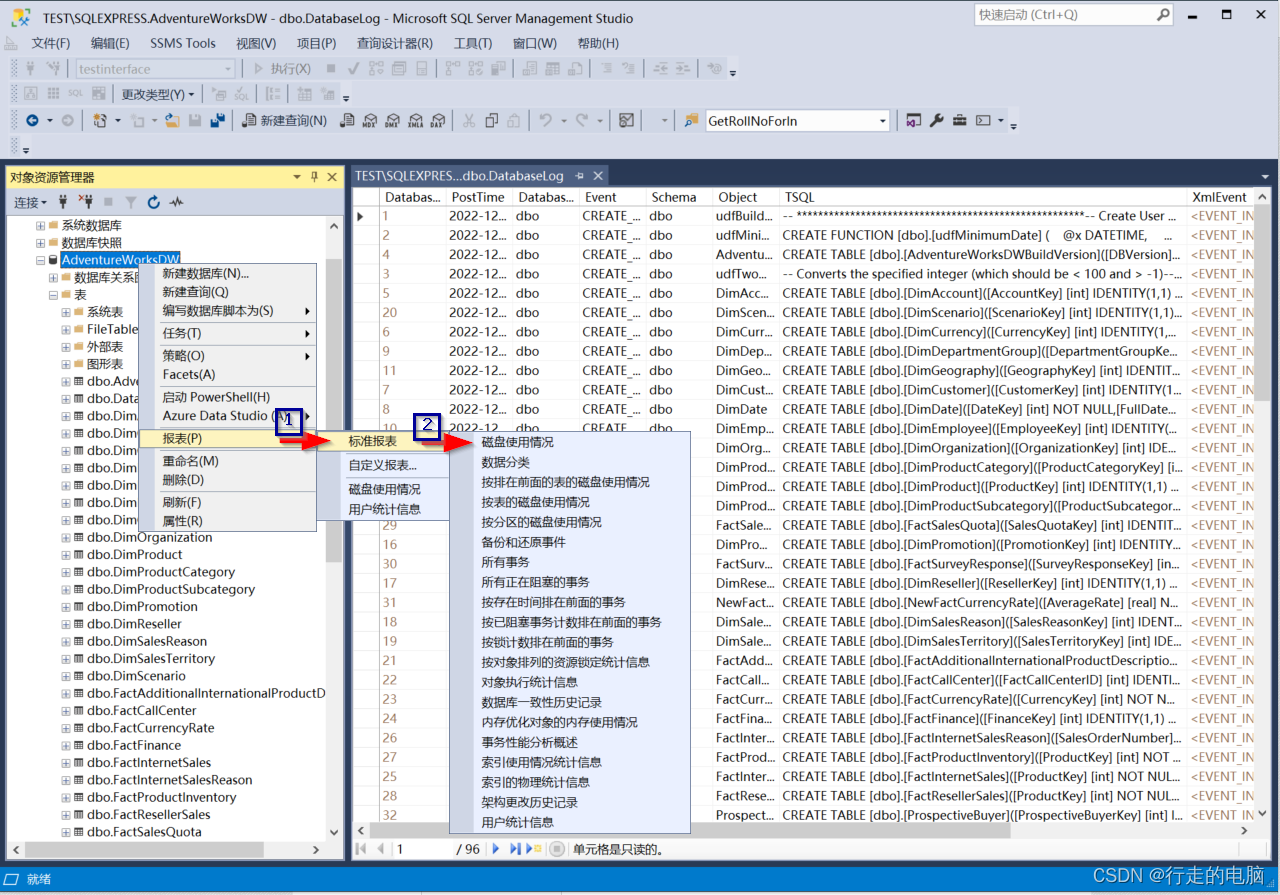
Task: Click the Disconnect plug icon in Object Explorer
Action: 86,202
